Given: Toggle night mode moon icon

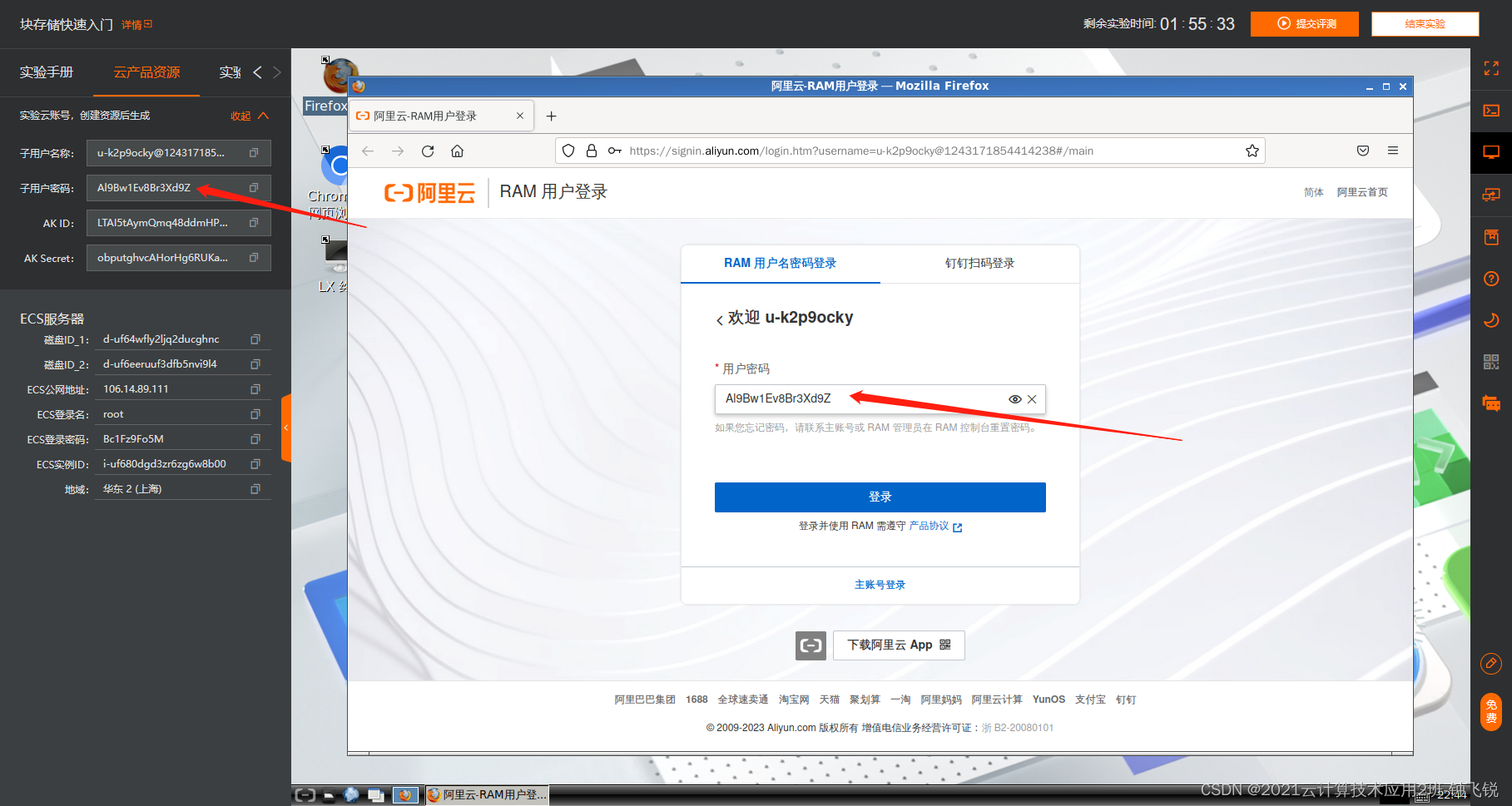Looking at the screenshot, I should pyautogui.click(x=1491, y=320).
